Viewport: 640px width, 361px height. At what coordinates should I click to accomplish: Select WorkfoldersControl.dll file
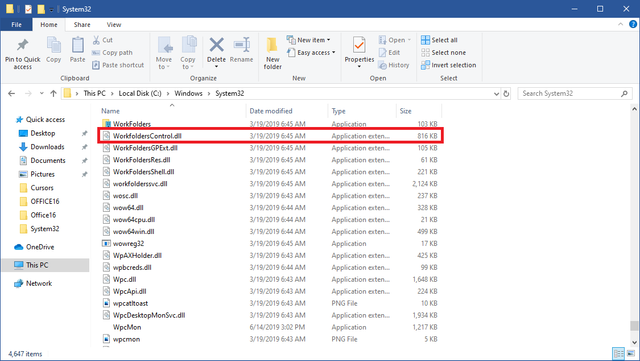coord(270,136)
